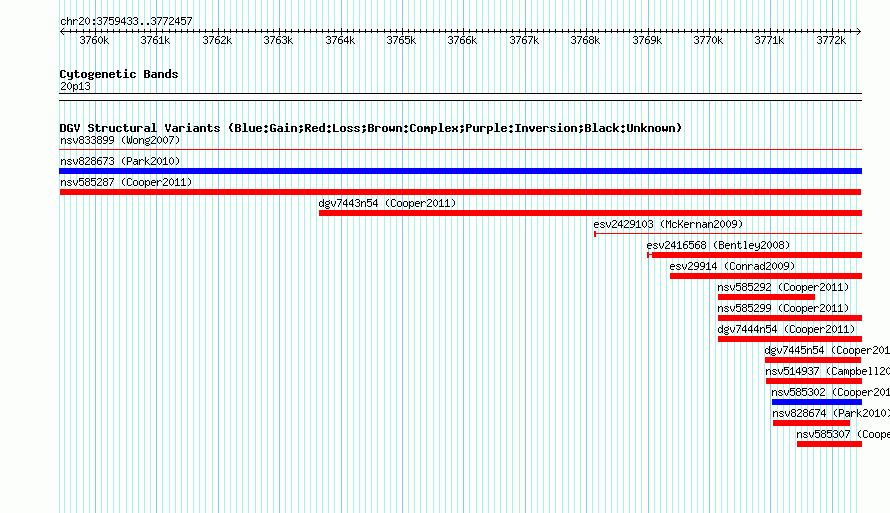Open nsv585292 (Cooper2011) label
Screen dimensions: 890x513
[783, 287]
